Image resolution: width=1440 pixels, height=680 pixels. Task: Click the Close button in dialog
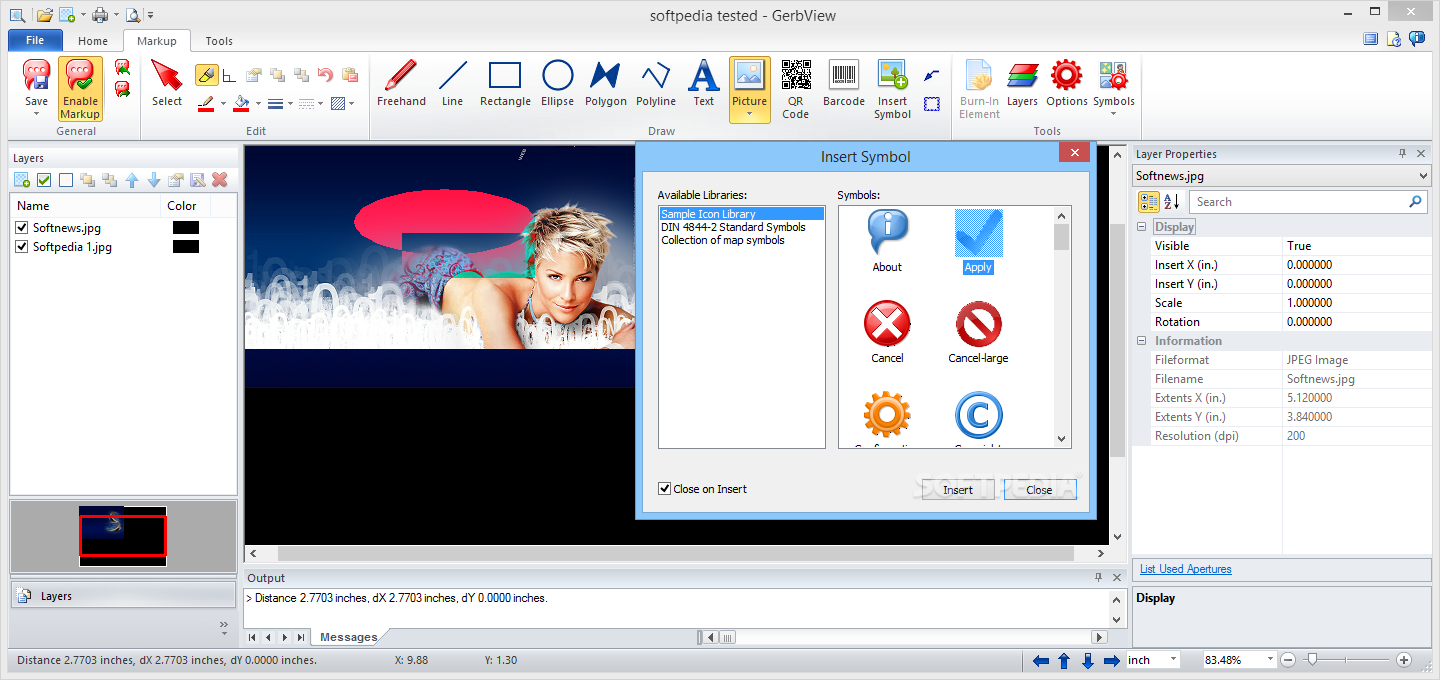tap(1040, 489)
